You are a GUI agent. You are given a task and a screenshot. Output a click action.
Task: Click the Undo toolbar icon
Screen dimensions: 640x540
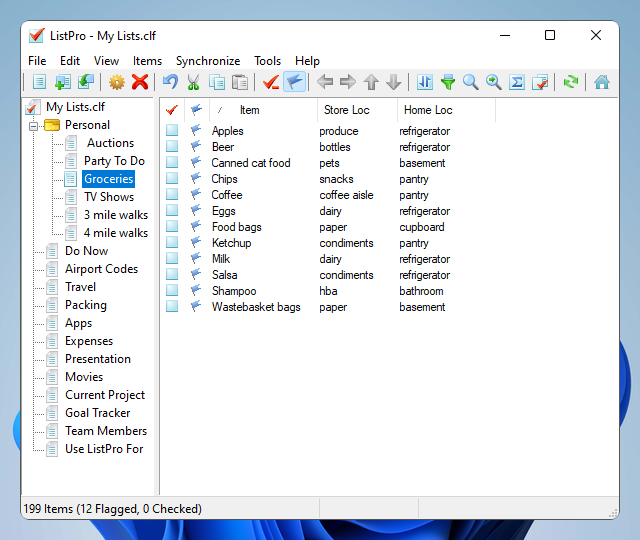[x=170, y=82]
